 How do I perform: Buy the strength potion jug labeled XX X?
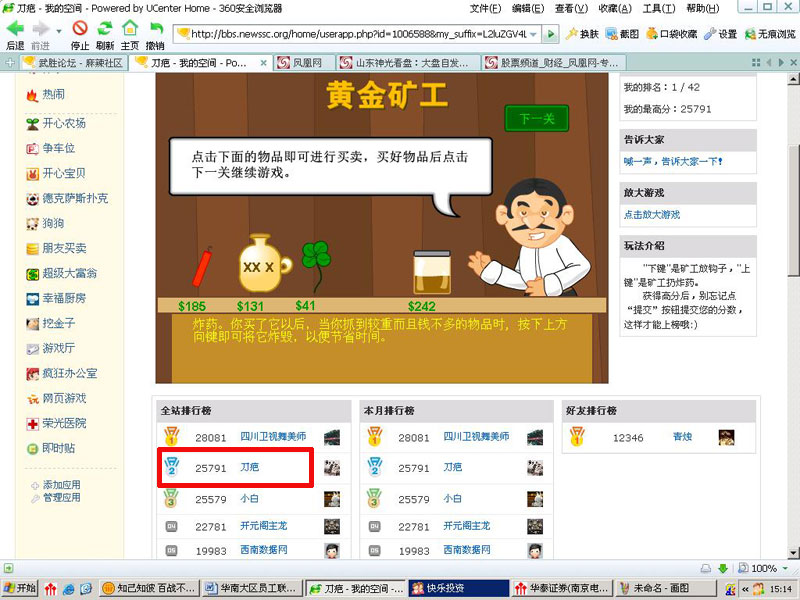point(264,263)
